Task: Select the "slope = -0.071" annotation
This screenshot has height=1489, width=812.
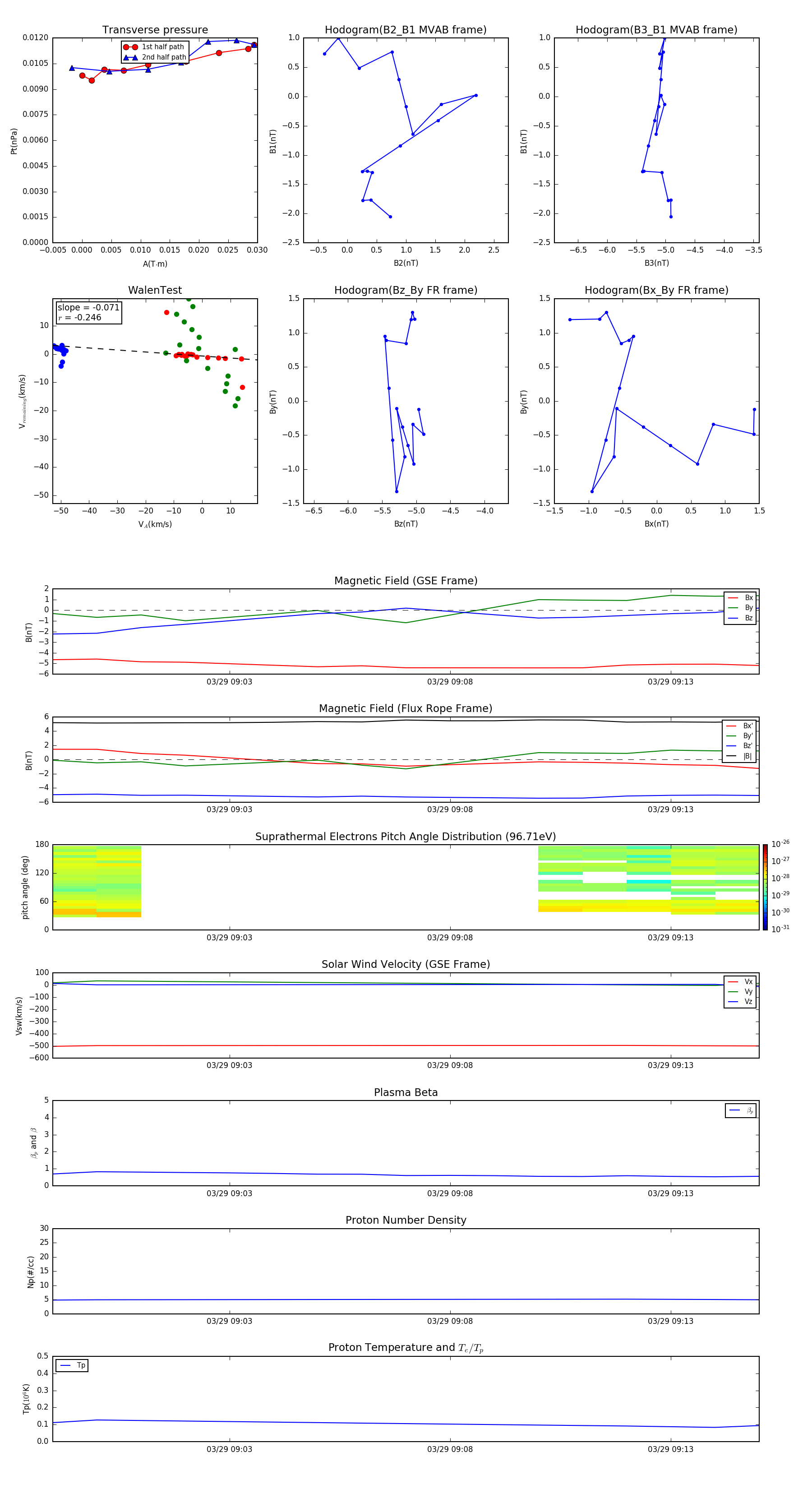Action: (x=88, y=308)
